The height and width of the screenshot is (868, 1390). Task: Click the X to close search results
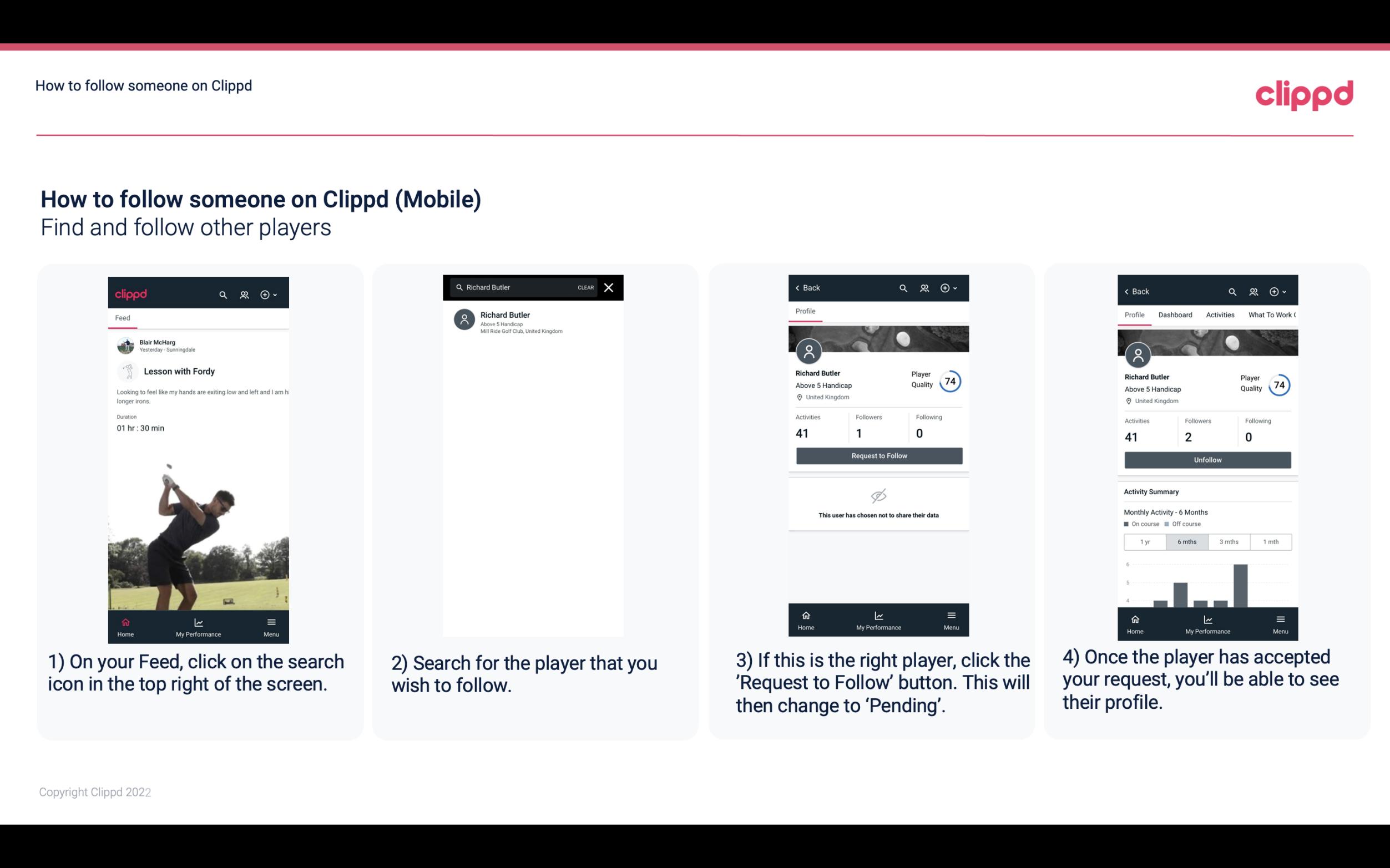point(610,288)
